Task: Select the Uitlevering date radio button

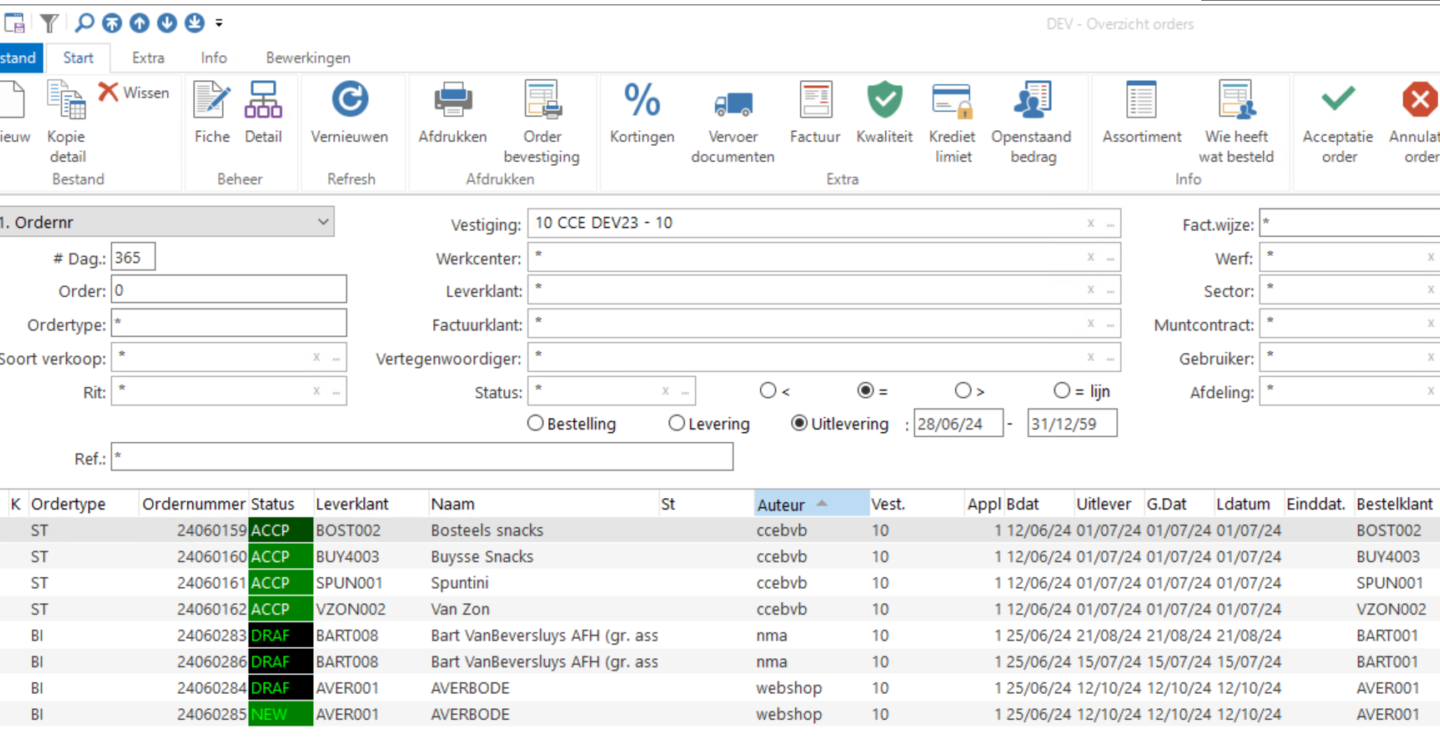Action: point(799,424)
